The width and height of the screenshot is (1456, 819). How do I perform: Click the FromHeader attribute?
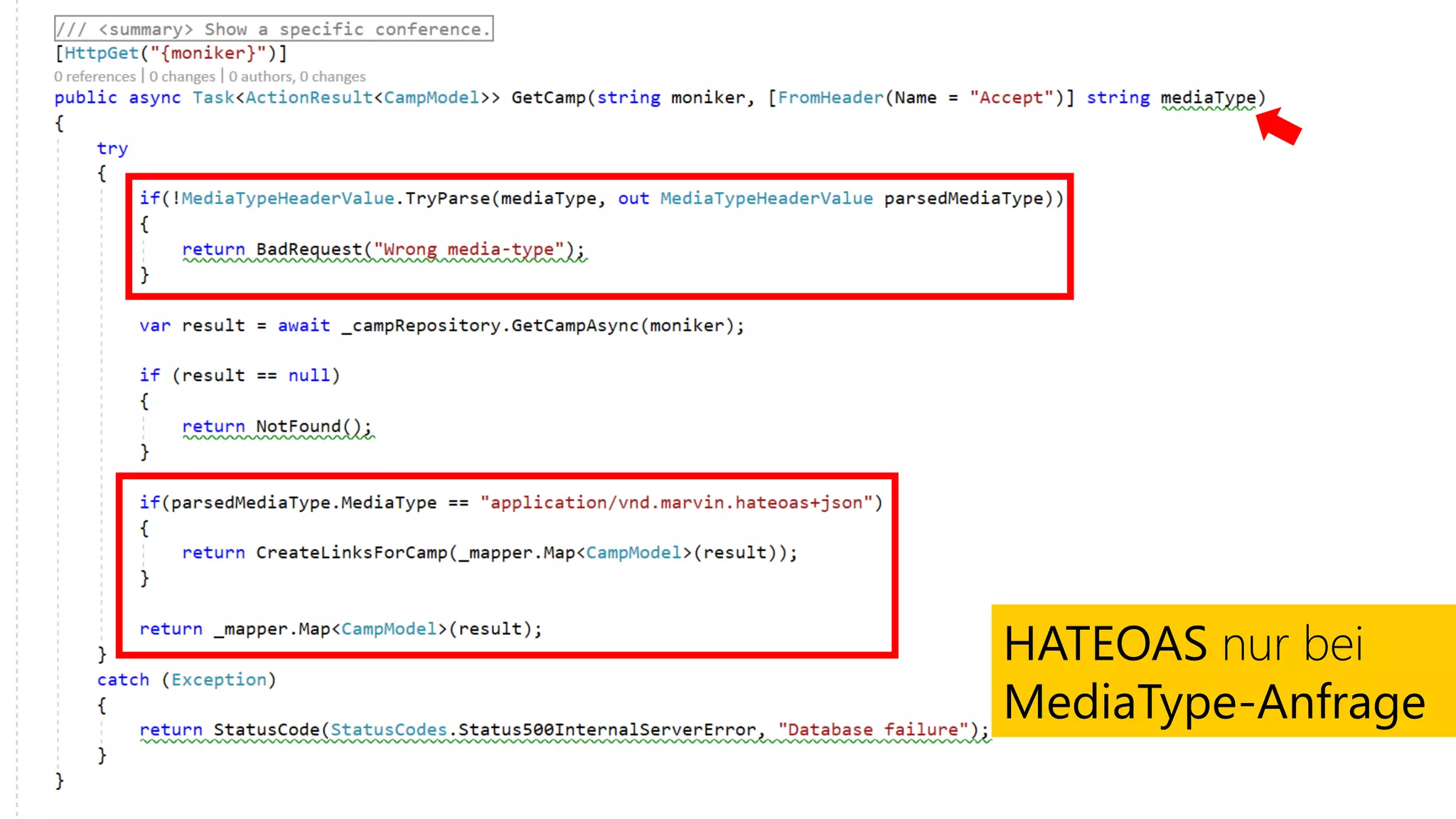coord(830,97)
